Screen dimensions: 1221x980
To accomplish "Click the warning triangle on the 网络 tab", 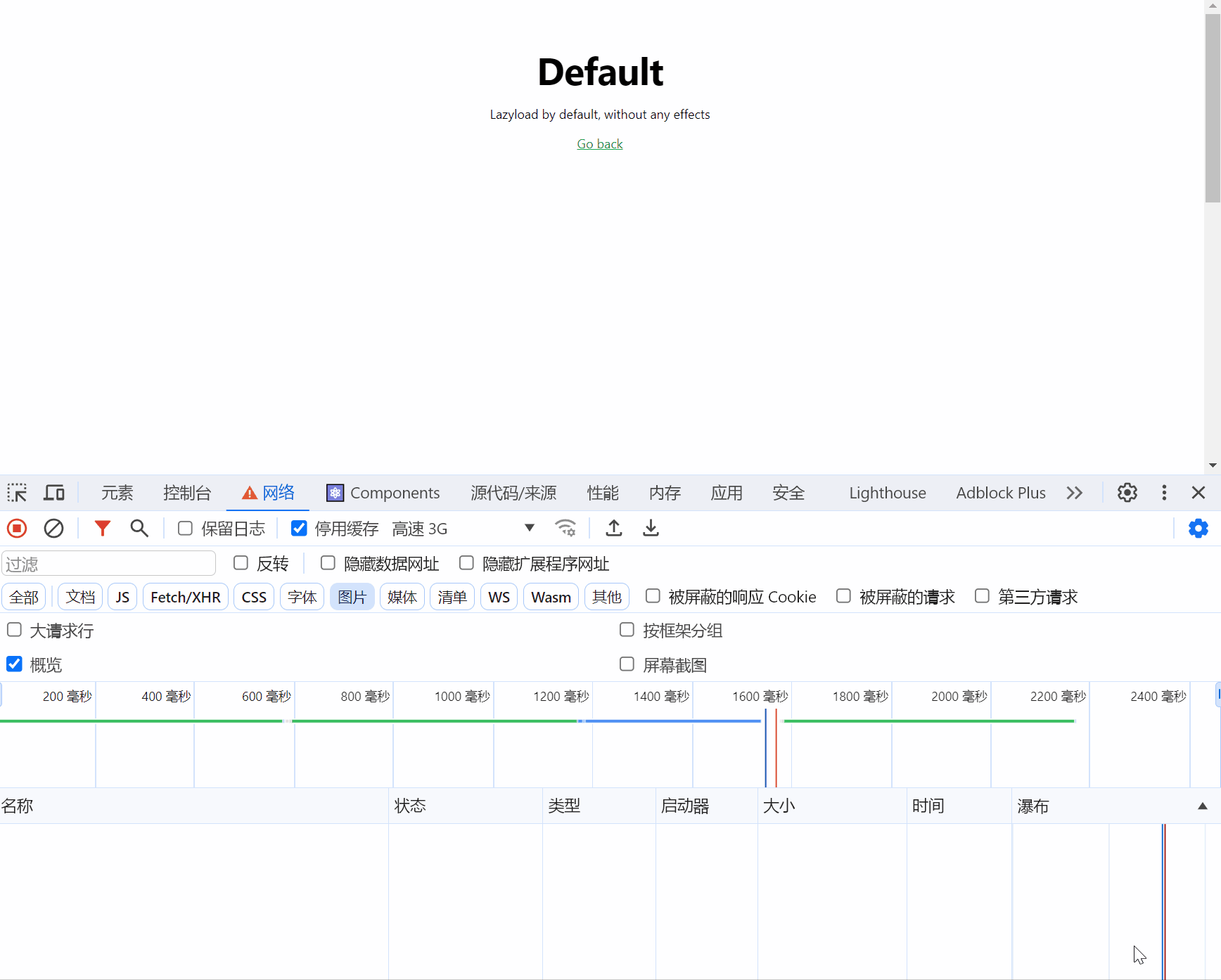I will [249, 494].
